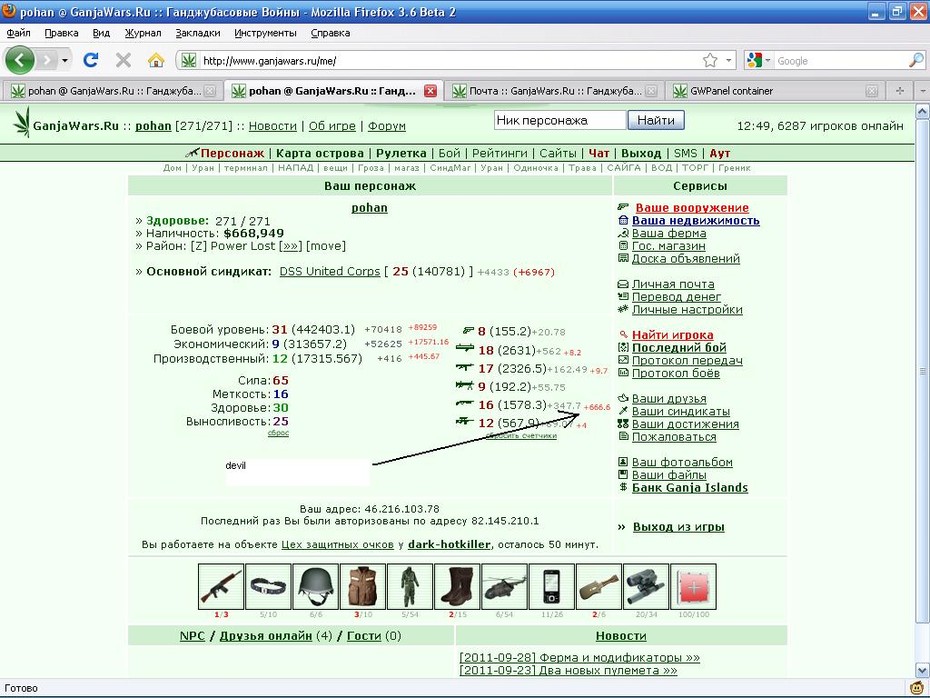The height and width of the screenshot is (698, 930).
Task: Open the binoculars item slot
Action: click(646, 587)
